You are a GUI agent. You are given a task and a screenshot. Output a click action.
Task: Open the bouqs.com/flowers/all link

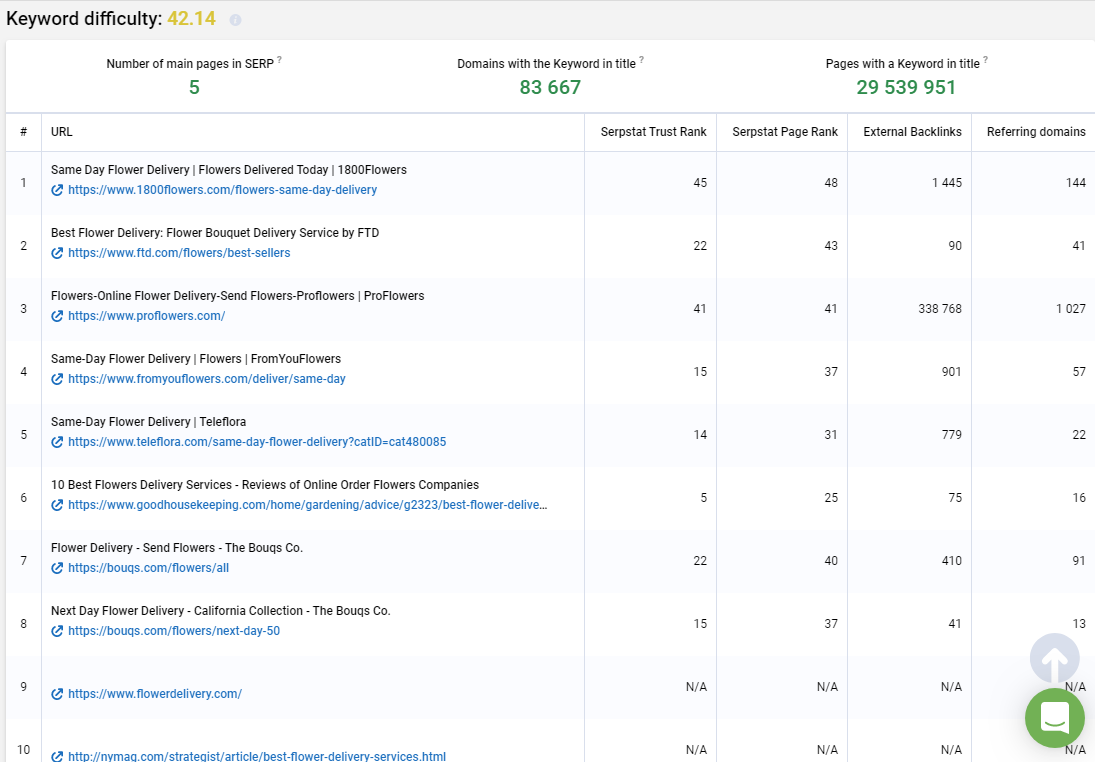pos(148,568)
